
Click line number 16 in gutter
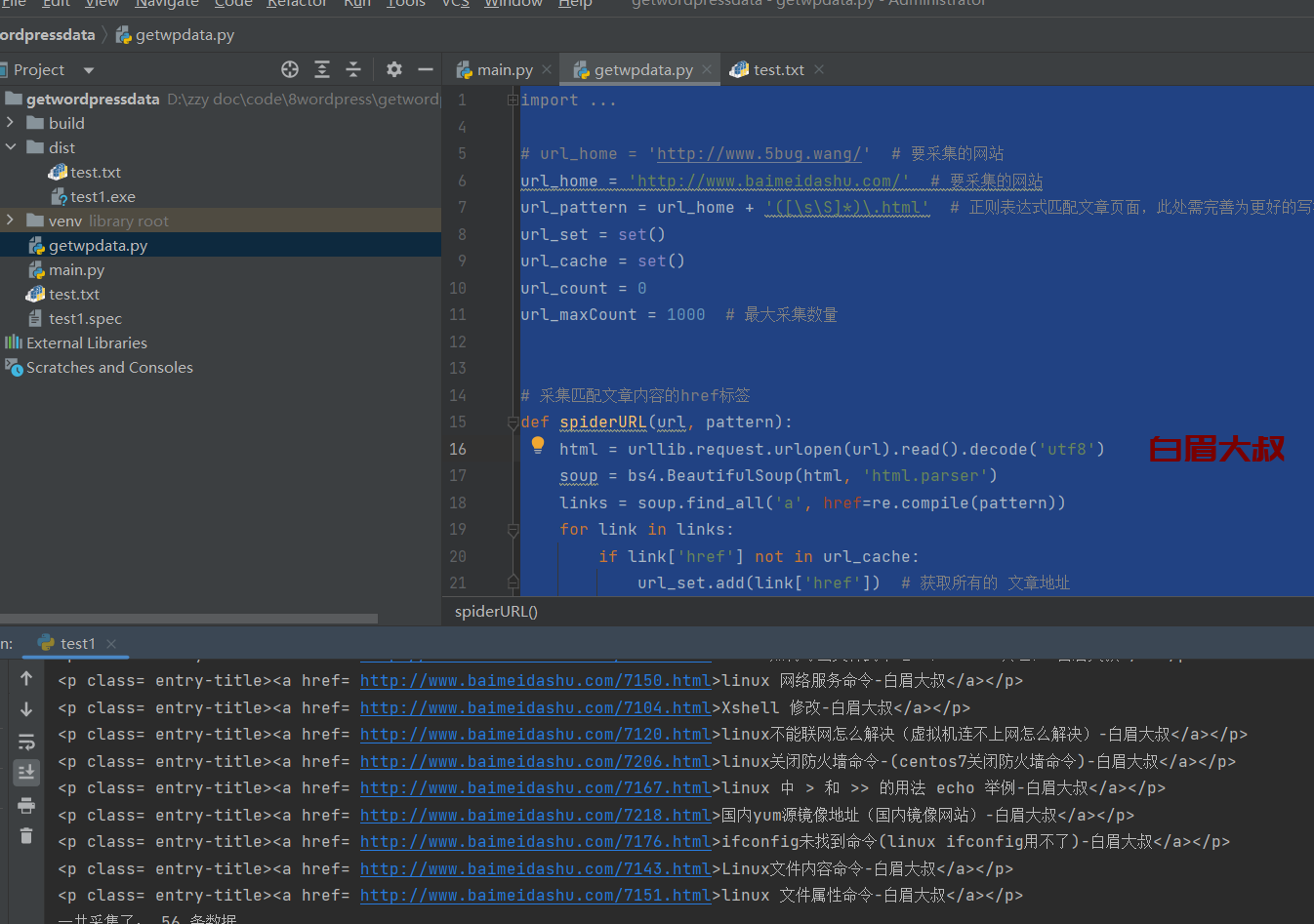tap(458, 449)
